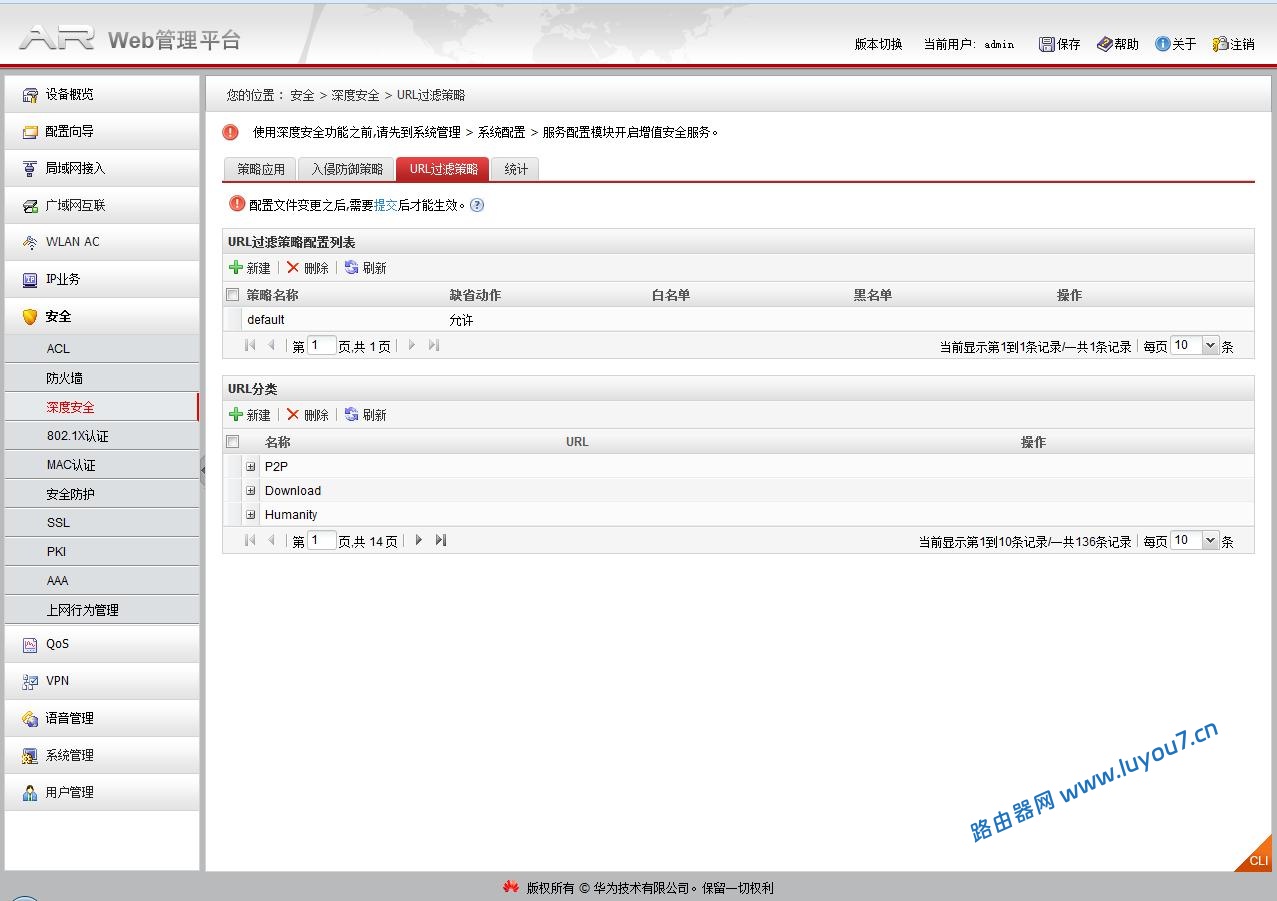The image size is (1277, 901).
Task: Collapse the 安全 sidebar section
Action: point(101,316)
